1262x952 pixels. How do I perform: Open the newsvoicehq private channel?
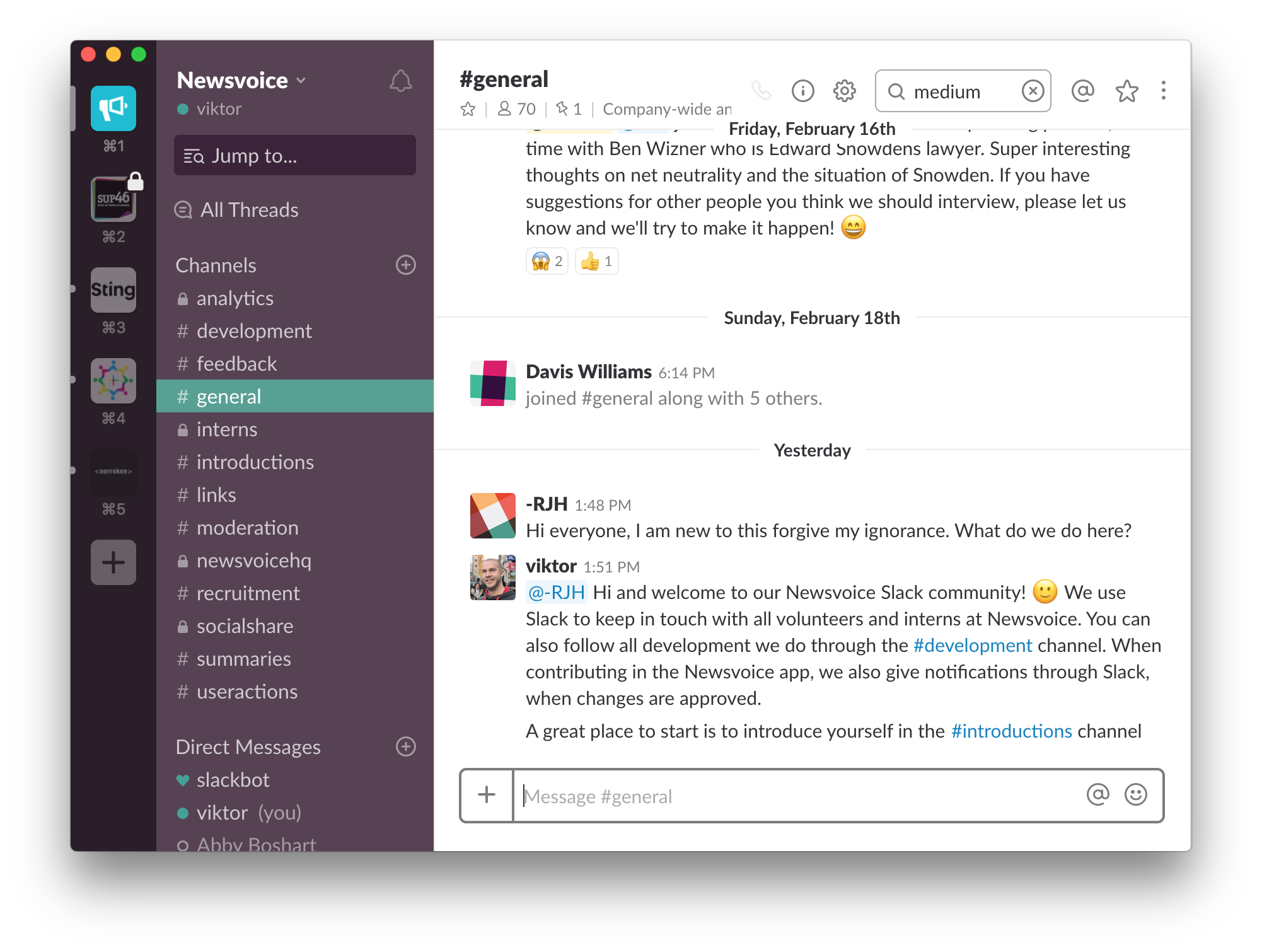coord(295,560)
